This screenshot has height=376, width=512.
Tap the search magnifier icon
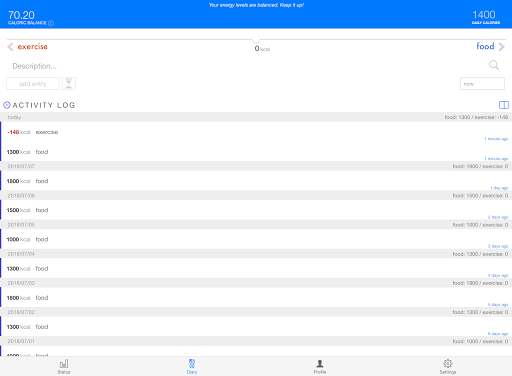click(494, 65)
